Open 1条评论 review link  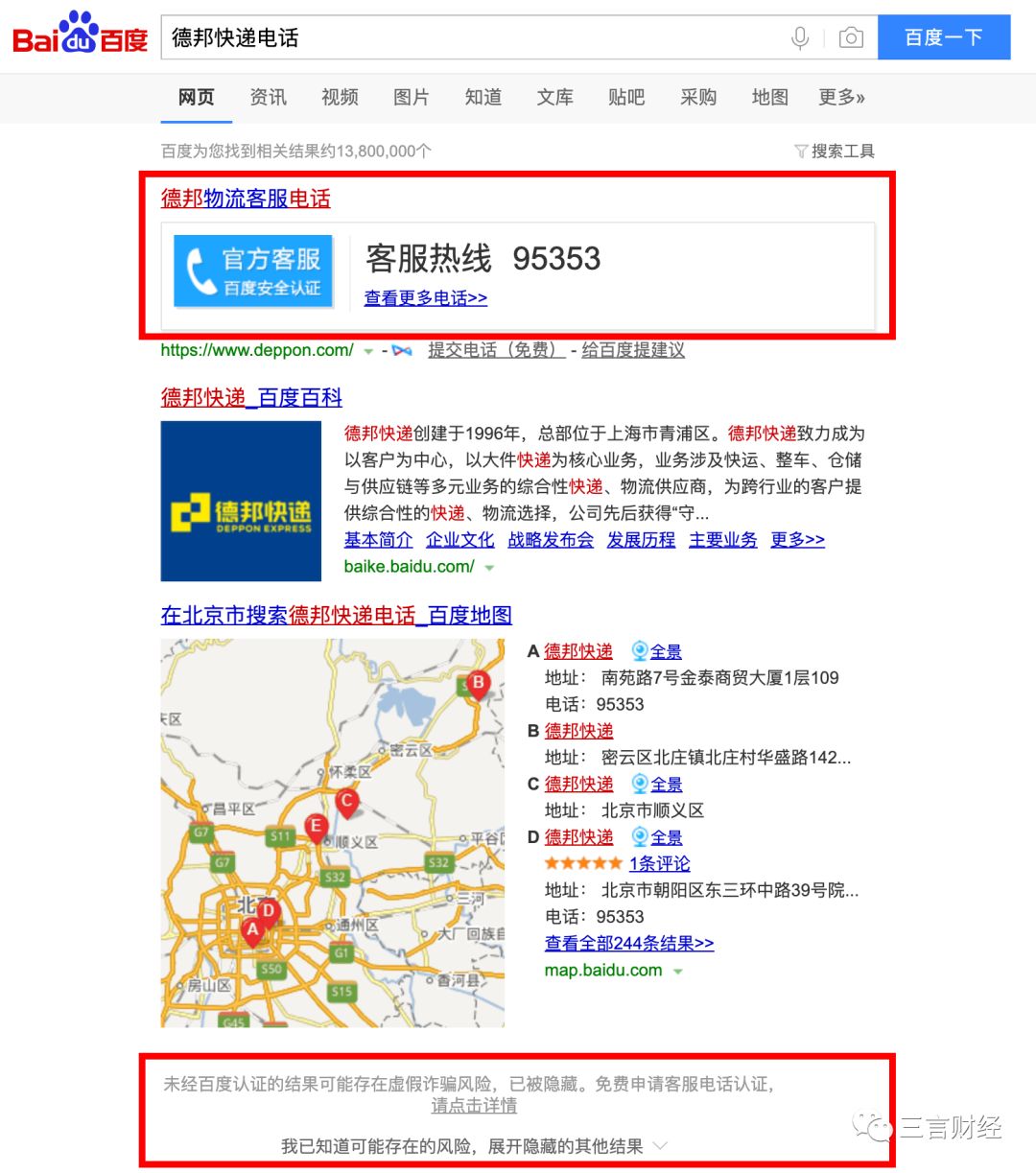[x=660, y=864]
